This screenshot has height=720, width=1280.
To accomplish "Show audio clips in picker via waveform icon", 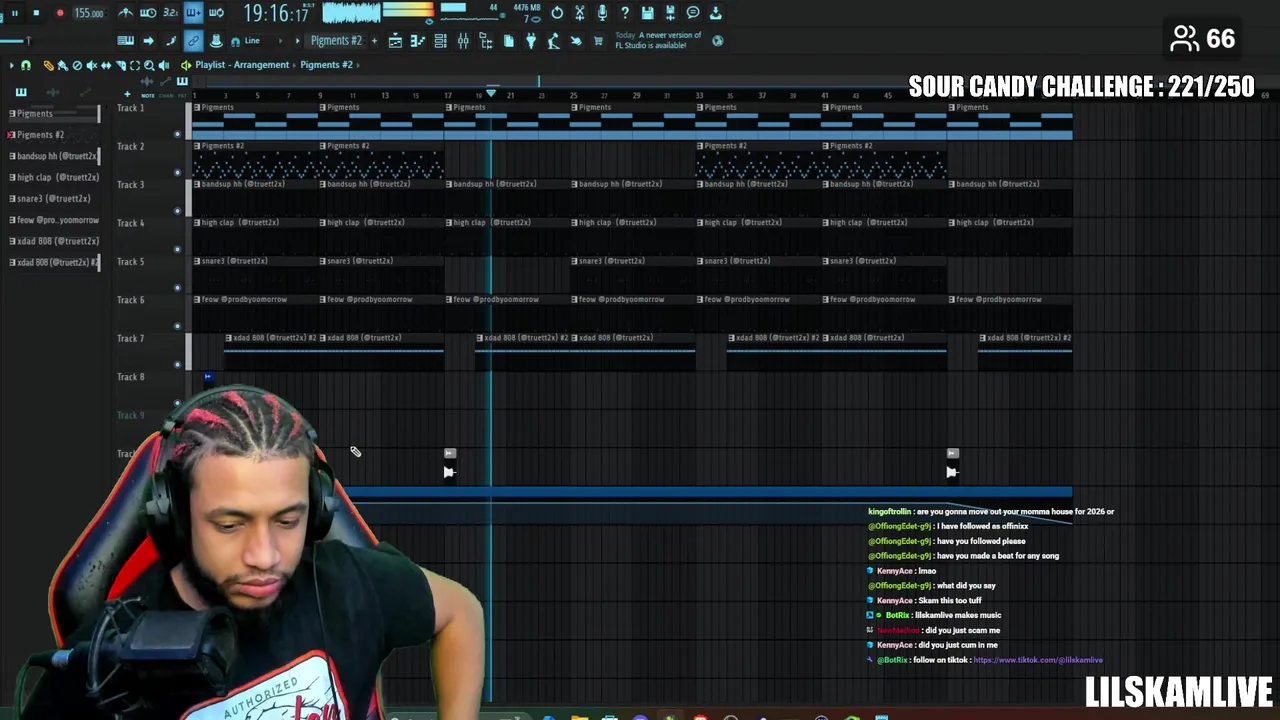I will point(52,92).
